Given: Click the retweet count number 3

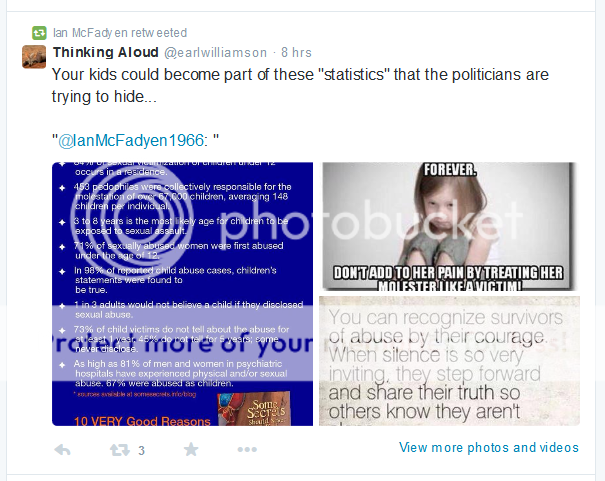Looking at the screenshot, I should pos(142,450).
